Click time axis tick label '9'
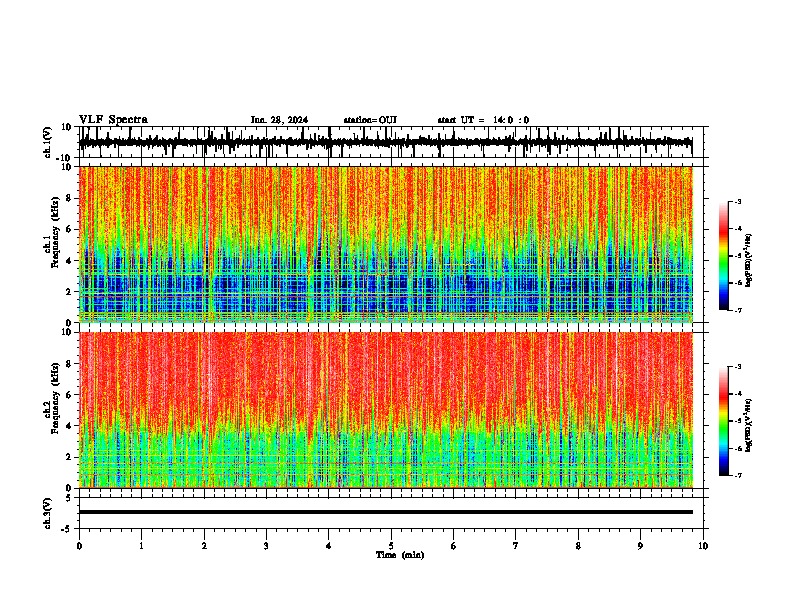 pyautogui.click(x=640, y=546)
